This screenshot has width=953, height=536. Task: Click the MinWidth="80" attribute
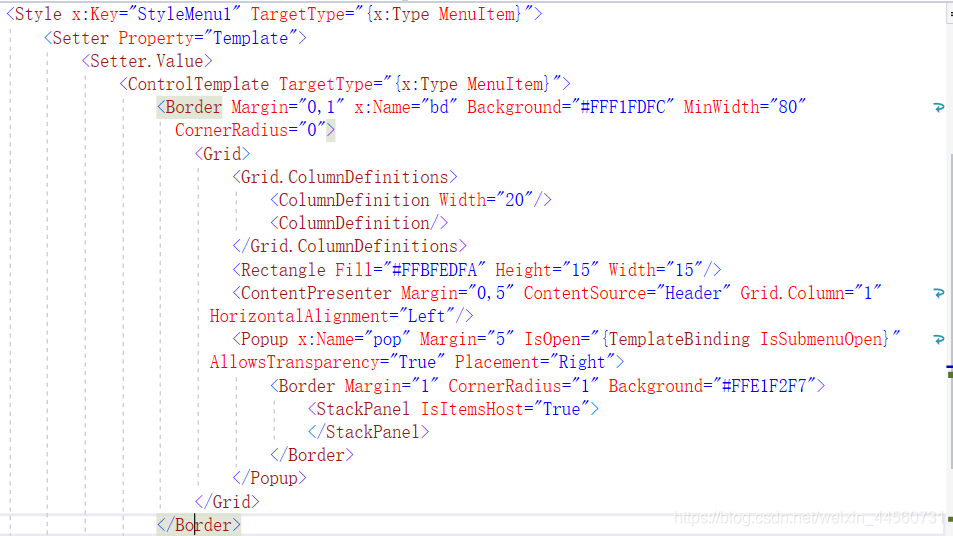coord(745,108)
